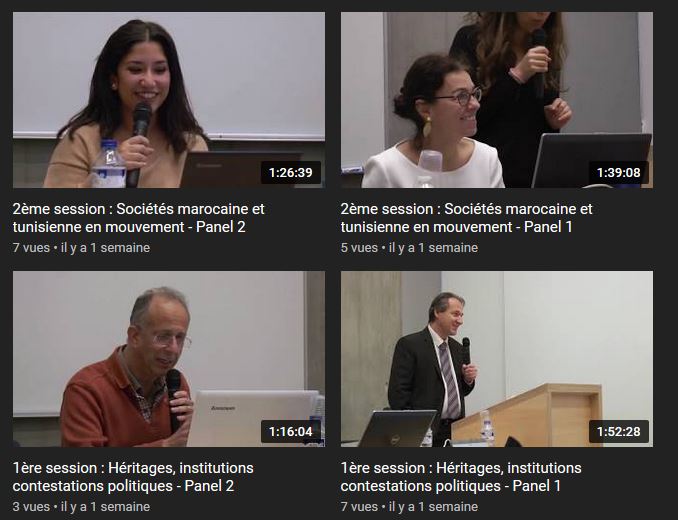
Task: Click title '2ème session : Sociétés marocaine... Panel 2'
Action: [138, 218]
